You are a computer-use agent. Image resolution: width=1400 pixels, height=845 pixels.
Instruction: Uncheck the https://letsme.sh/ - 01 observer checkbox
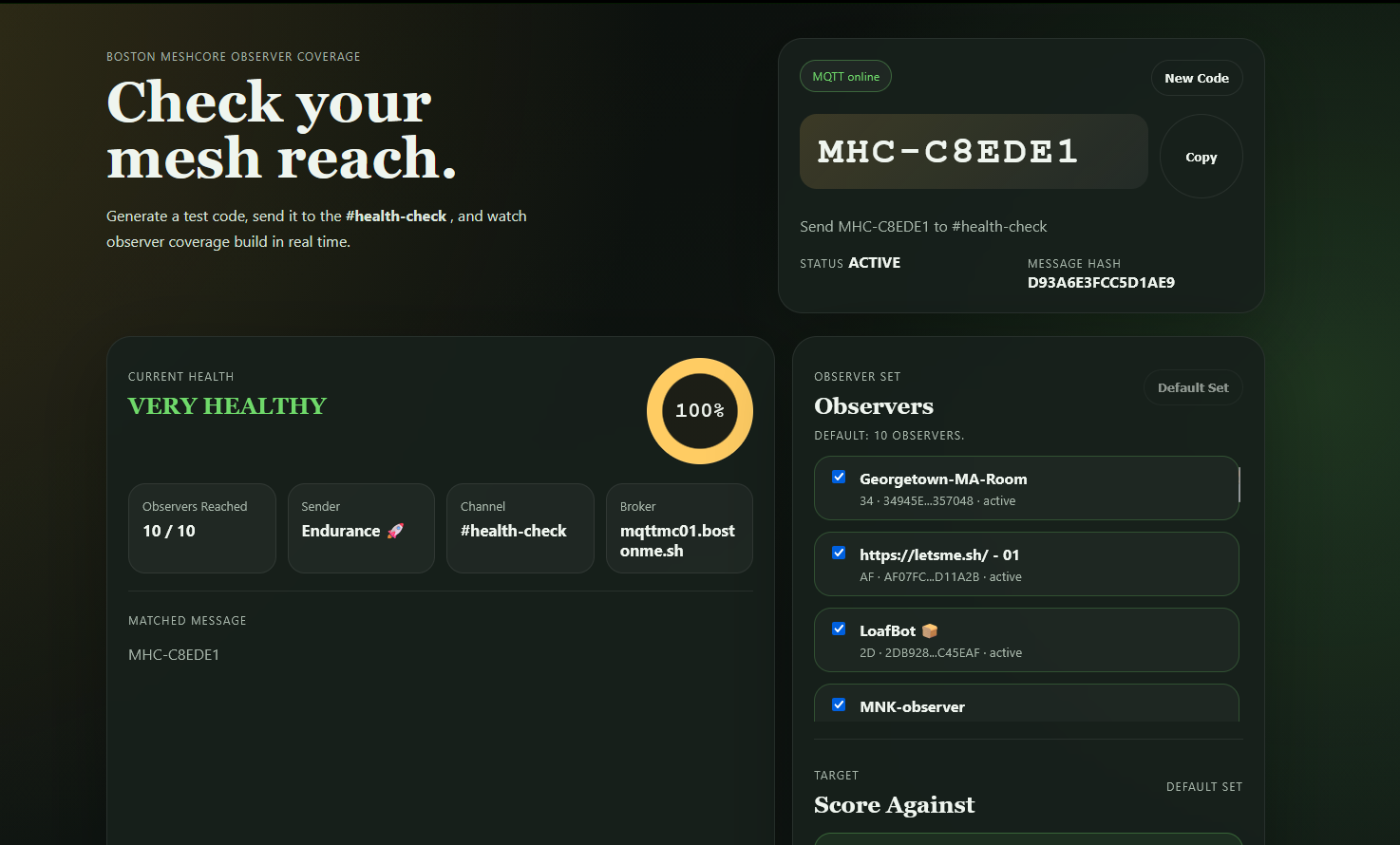click(839, 554)
